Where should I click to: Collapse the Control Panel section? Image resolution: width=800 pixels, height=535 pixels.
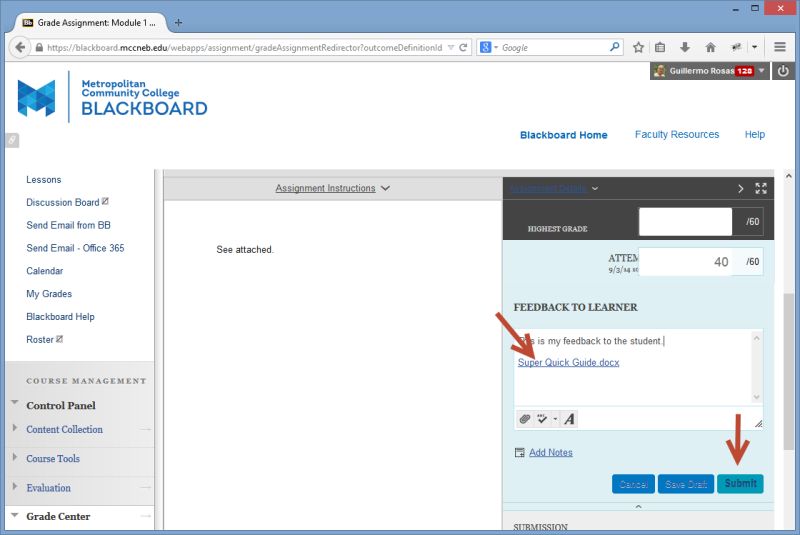15,402
